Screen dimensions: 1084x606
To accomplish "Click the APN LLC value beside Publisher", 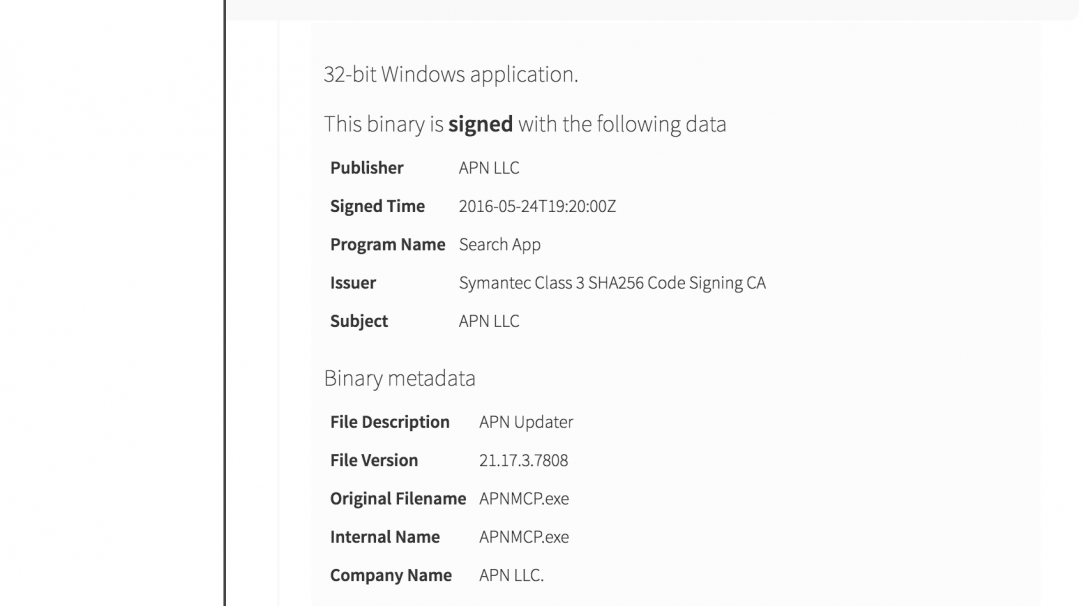I will (x=489, y=168).
